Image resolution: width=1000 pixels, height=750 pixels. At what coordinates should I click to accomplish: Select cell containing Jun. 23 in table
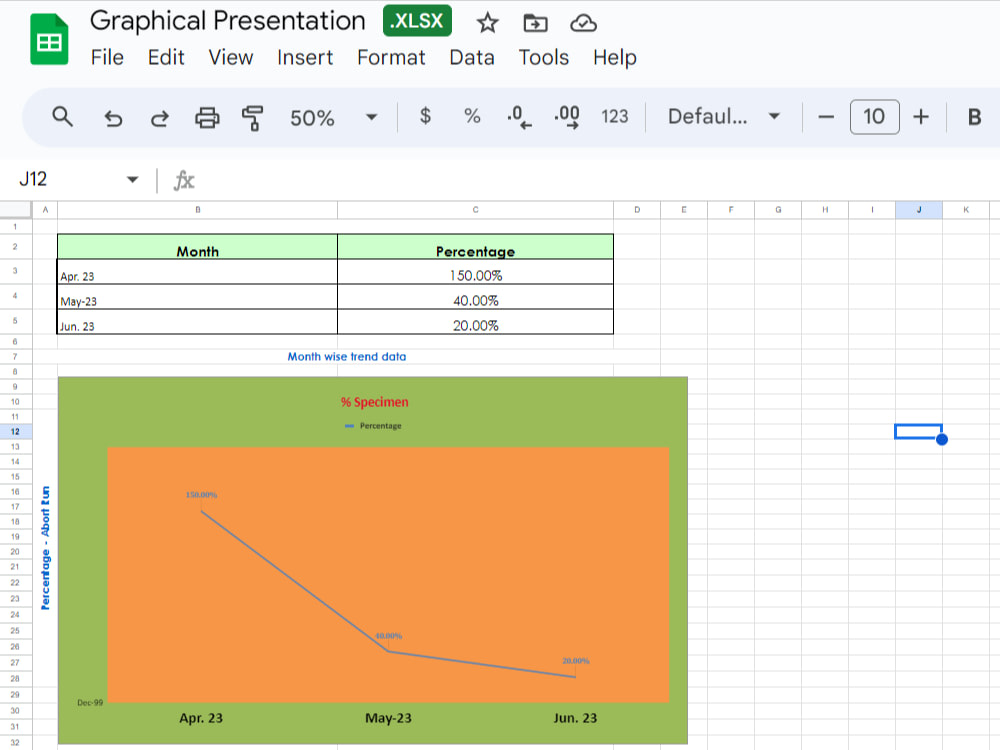pos(197,322)
